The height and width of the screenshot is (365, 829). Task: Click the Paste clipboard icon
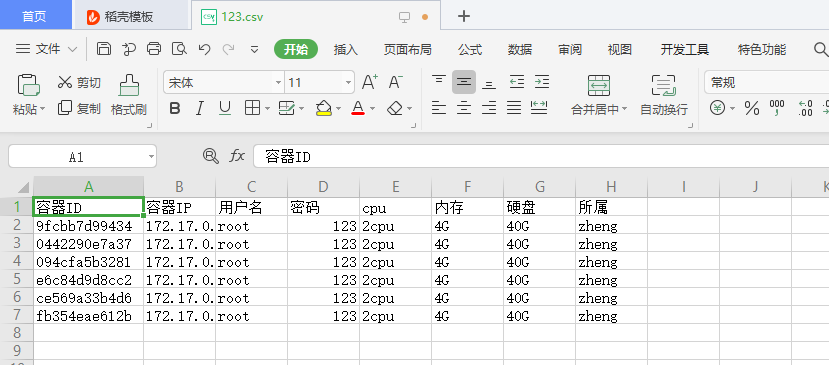point(29,85)
